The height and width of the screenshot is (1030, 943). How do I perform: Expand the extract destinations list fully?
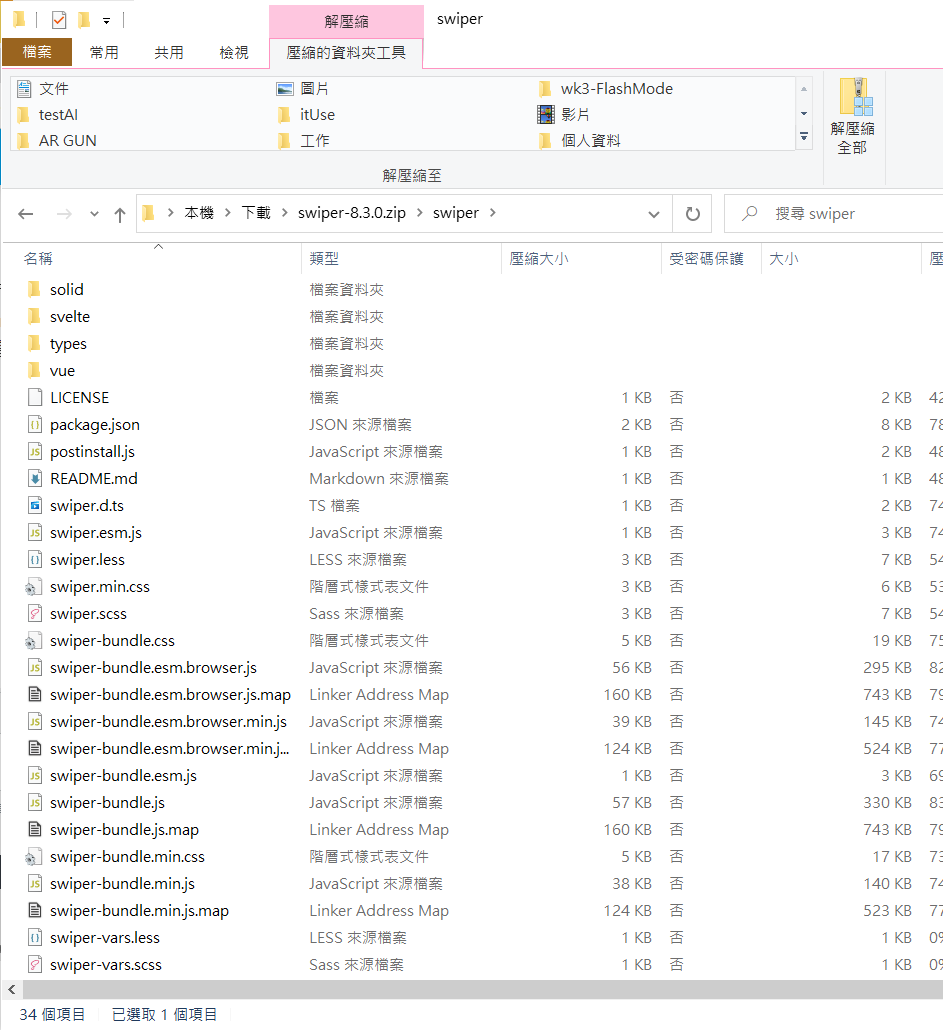804,137
